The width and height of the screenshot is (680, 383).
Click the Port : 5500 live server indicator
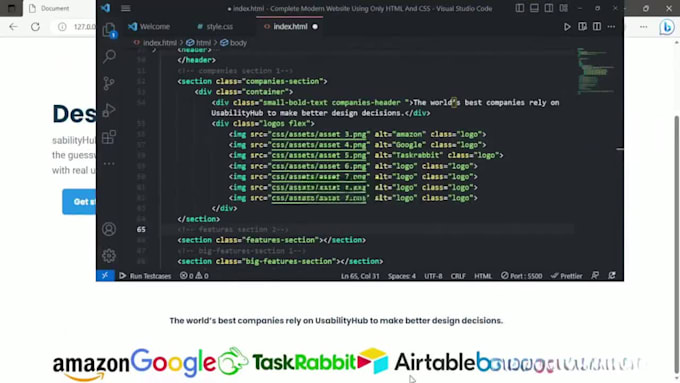pyautogui.click(x=521, y=276)
